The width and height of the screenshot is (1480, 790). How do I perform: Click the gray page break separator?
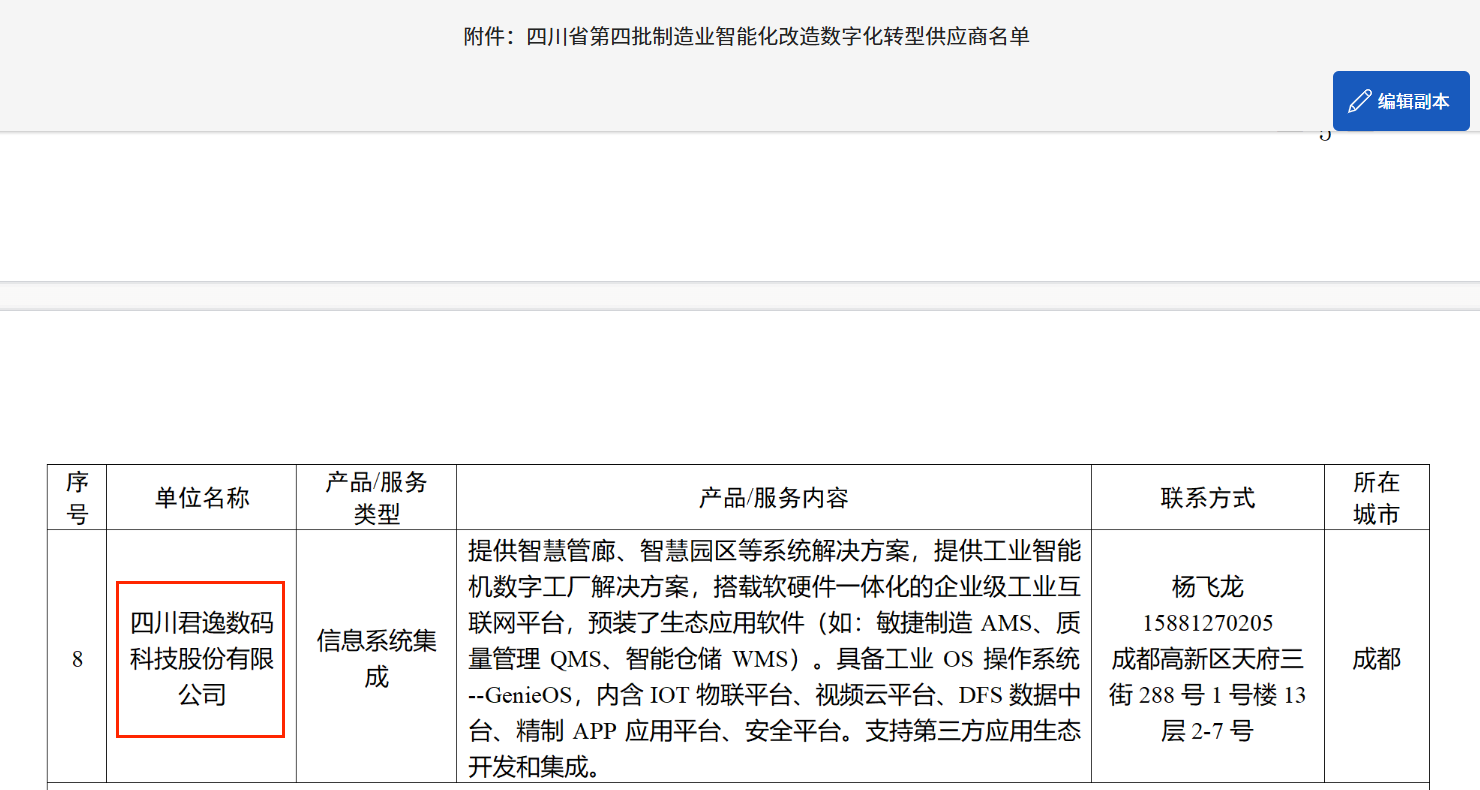click(740, 296)
